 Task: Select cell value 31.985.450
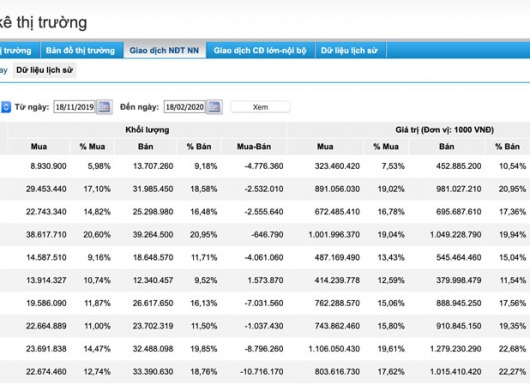(153, 189)
